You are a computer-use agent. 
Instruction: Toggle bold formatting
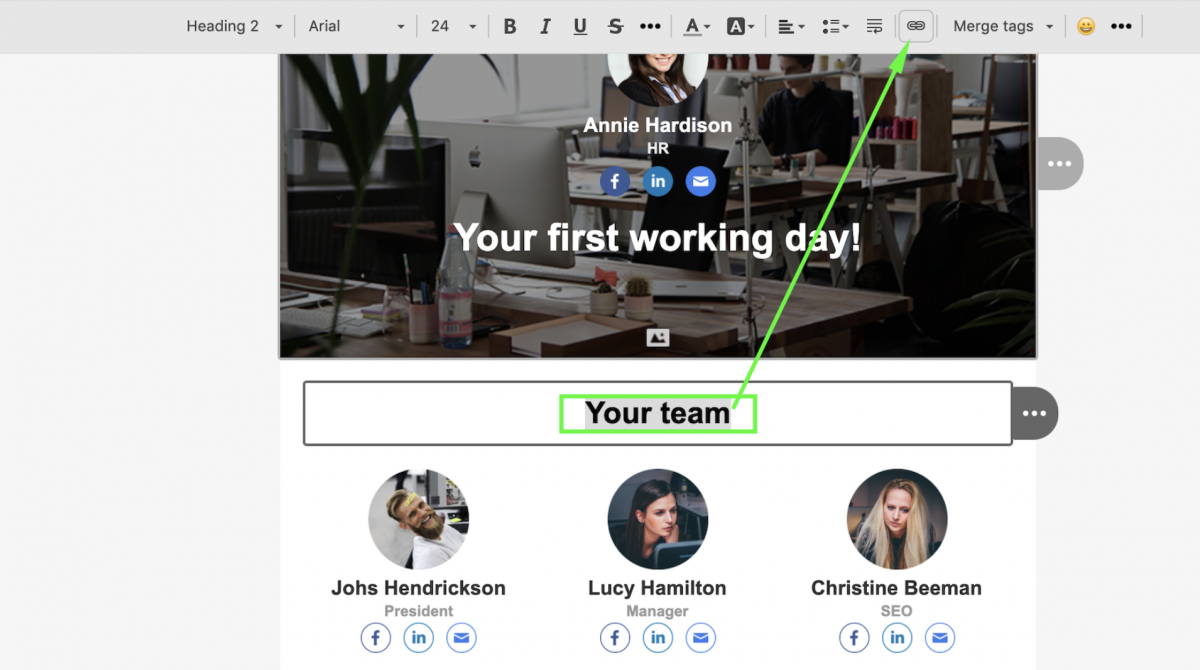coord(510,27)
